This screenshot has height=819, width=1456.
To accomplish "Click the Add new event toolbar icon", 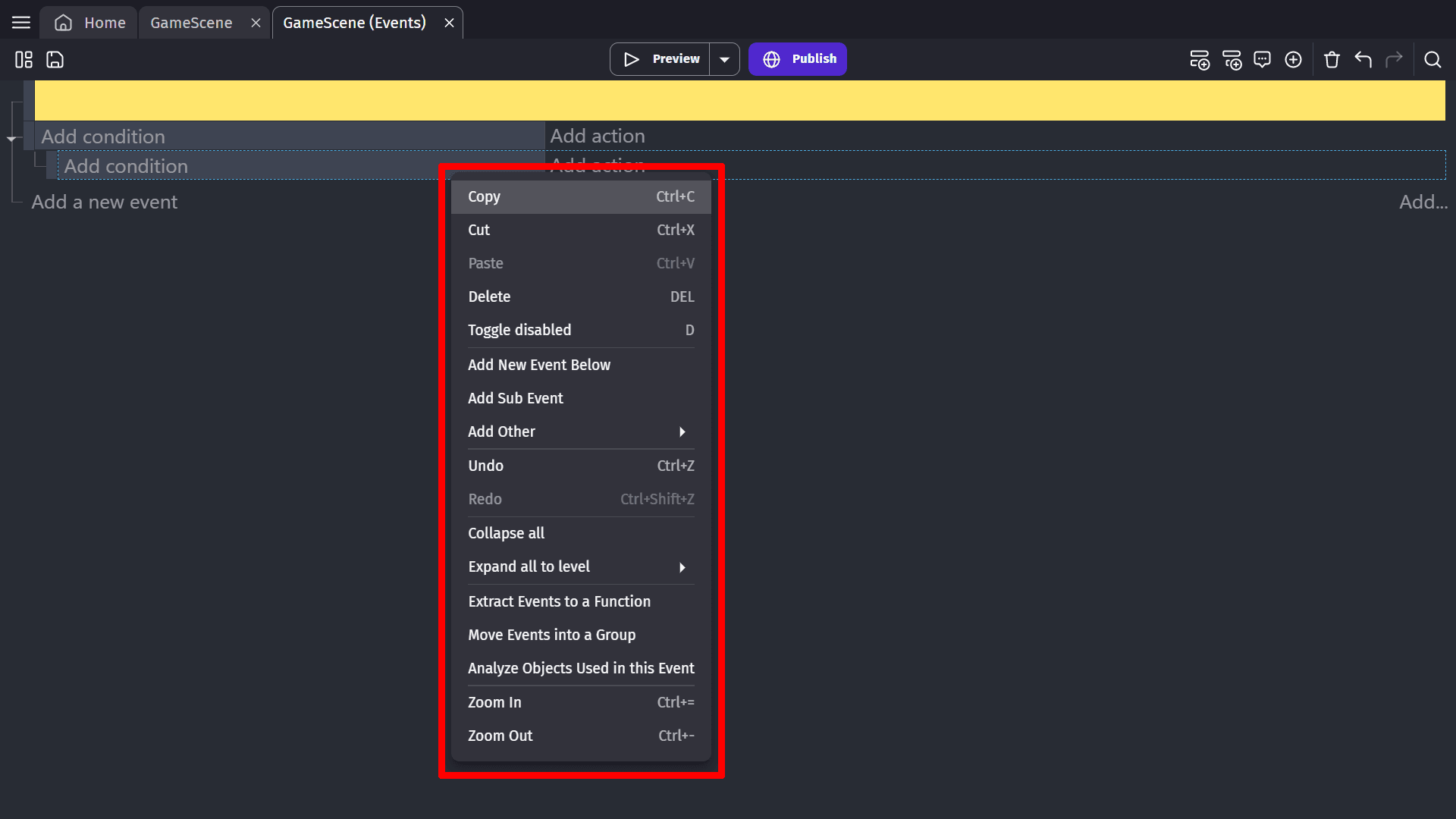I will [1199, 59].
